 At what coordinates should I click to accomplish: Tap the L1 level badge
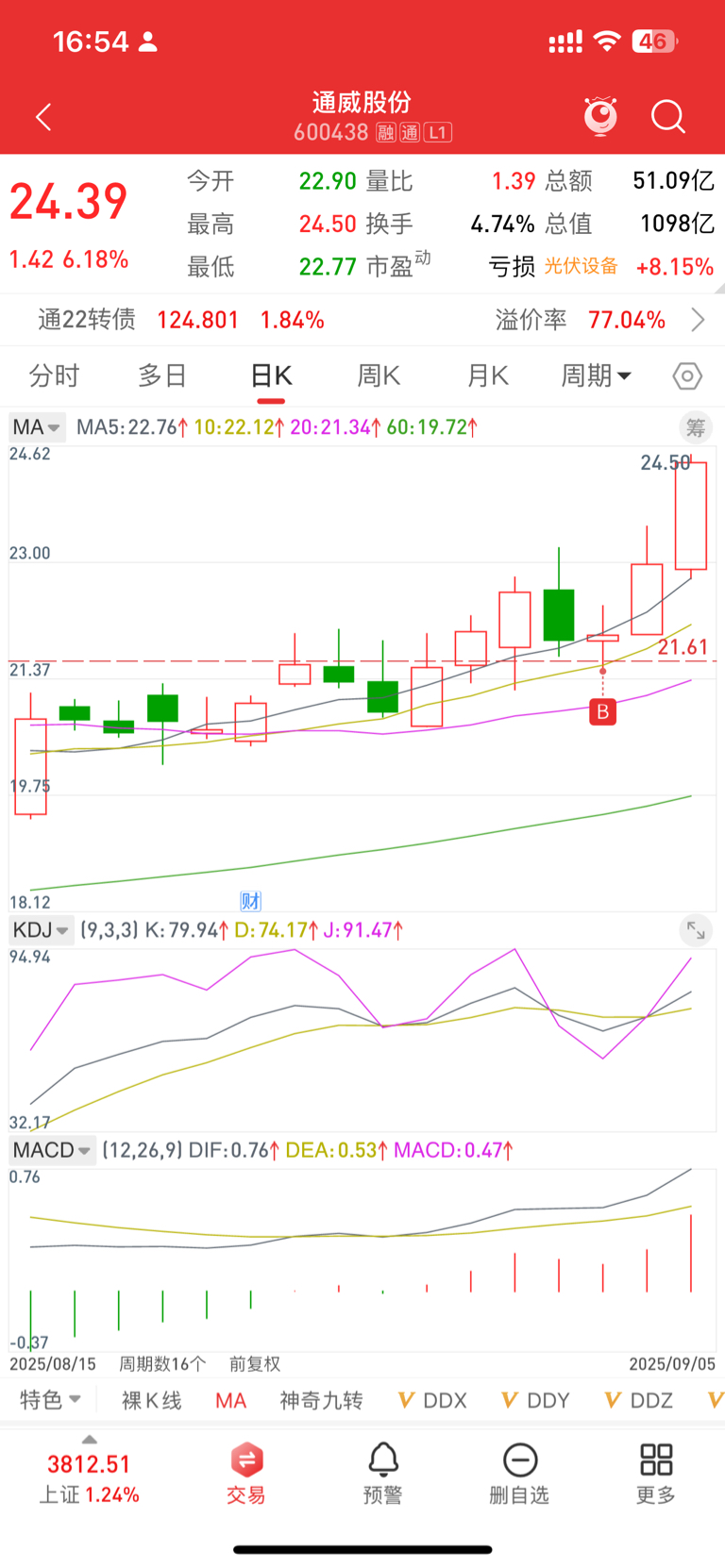[x=438, y=133]
